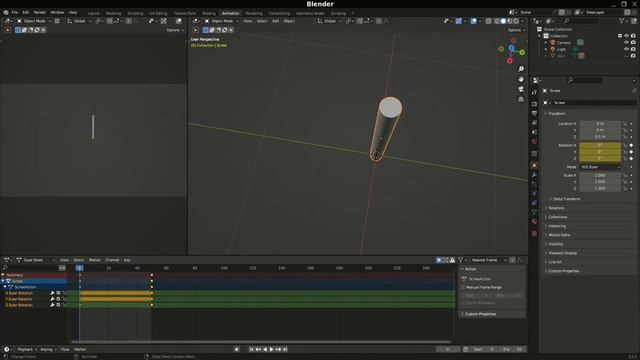The width and height of the screenshot is (640, 360).
Task: Toggle camera view gizmo icon
Action: 521,89
